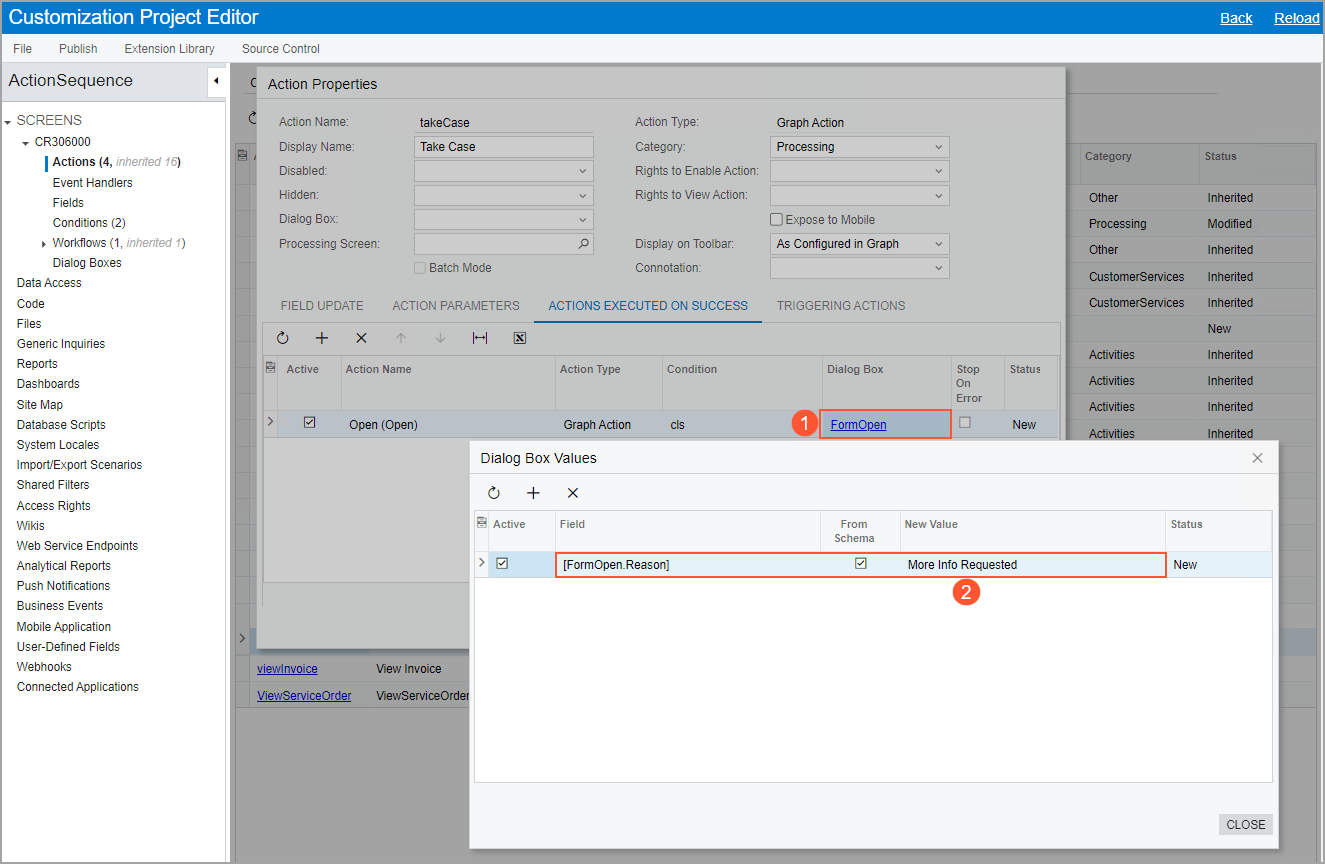This screenshot has height=864, width=1325.
Task: Open the Publish menu
Action: coord(78,49)
